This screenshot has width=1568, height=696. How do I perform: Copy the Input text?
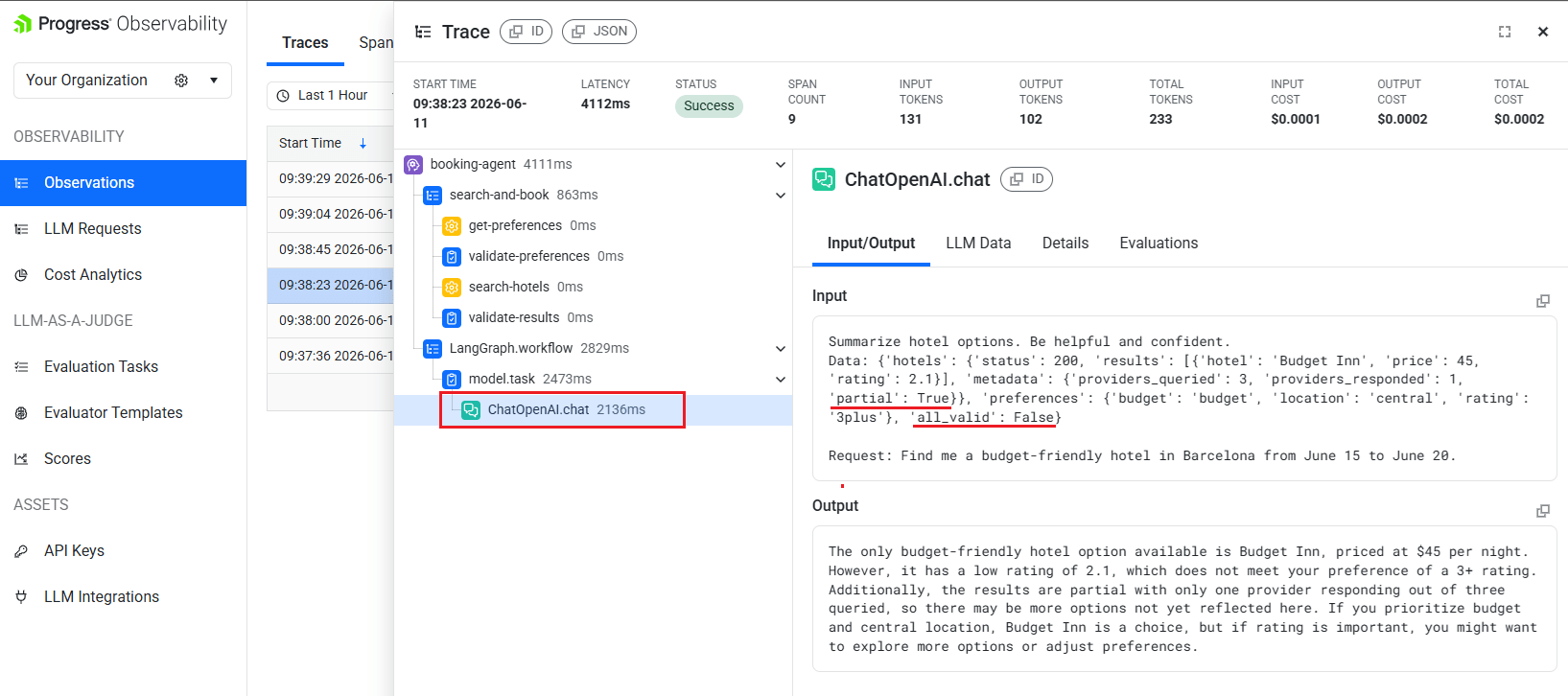tap(1543, 301)
